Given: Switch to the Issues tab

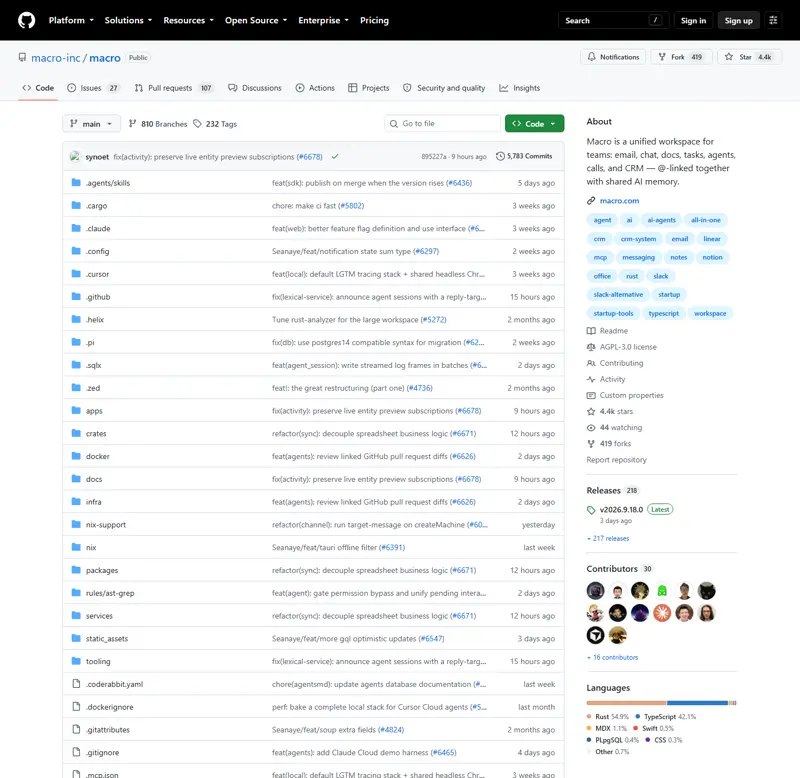Looking at the screenshot, I should click(x=93, y=88).
